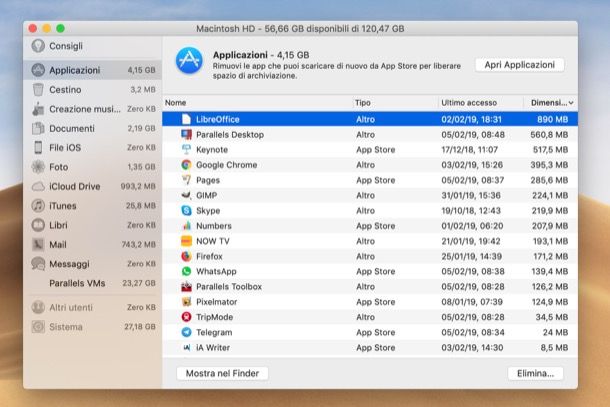The height and width of the screenshot is (407, 610).
Task: Sort by the Tipo column header
Action: (363, 103)
